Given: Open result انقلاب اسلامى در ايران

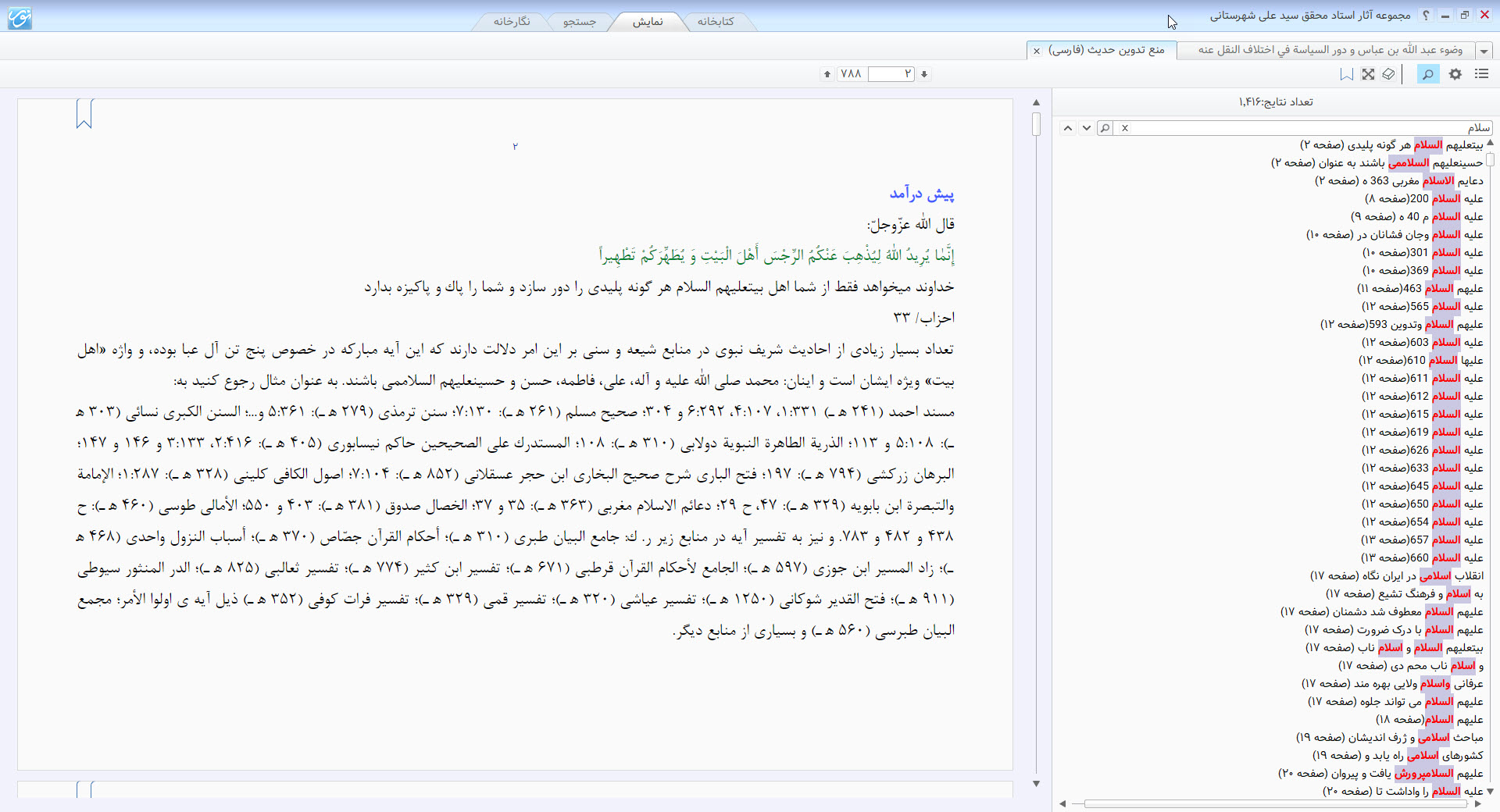Looking at the screenshot, I should click(1396, 576).
